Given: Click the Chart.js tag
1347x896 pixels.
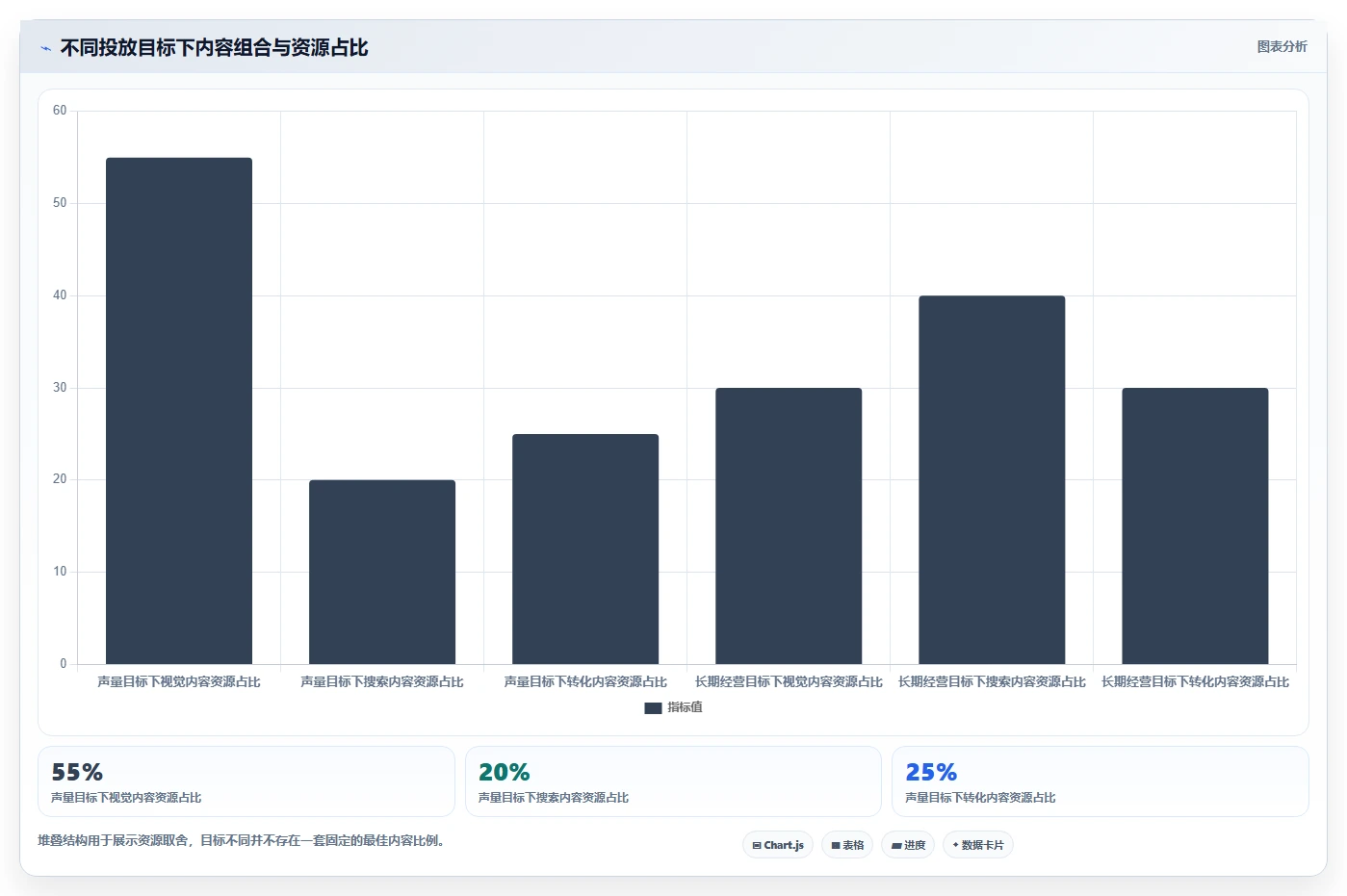Looking at the screenshot, I should click(x=778, y=845).
